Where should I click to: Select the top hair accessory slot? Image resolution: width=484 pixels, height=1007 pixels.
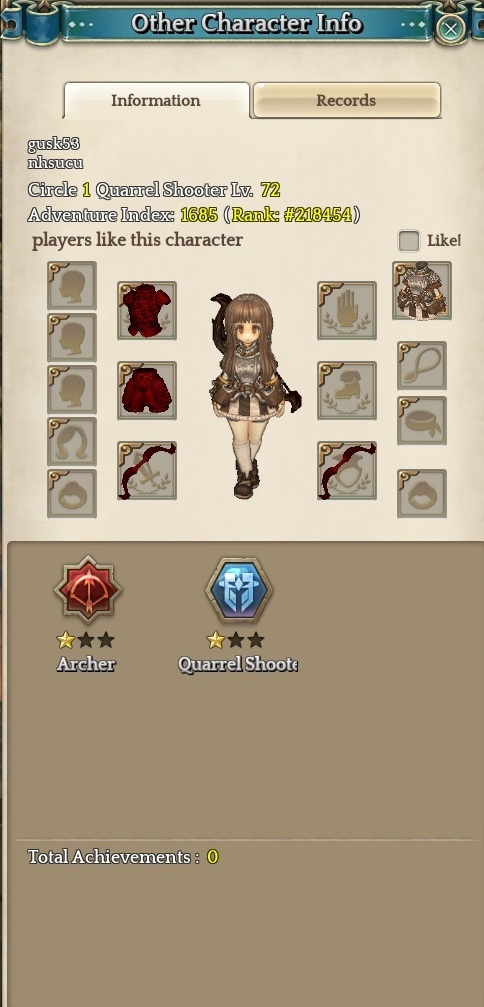click(x=72, y=286)
